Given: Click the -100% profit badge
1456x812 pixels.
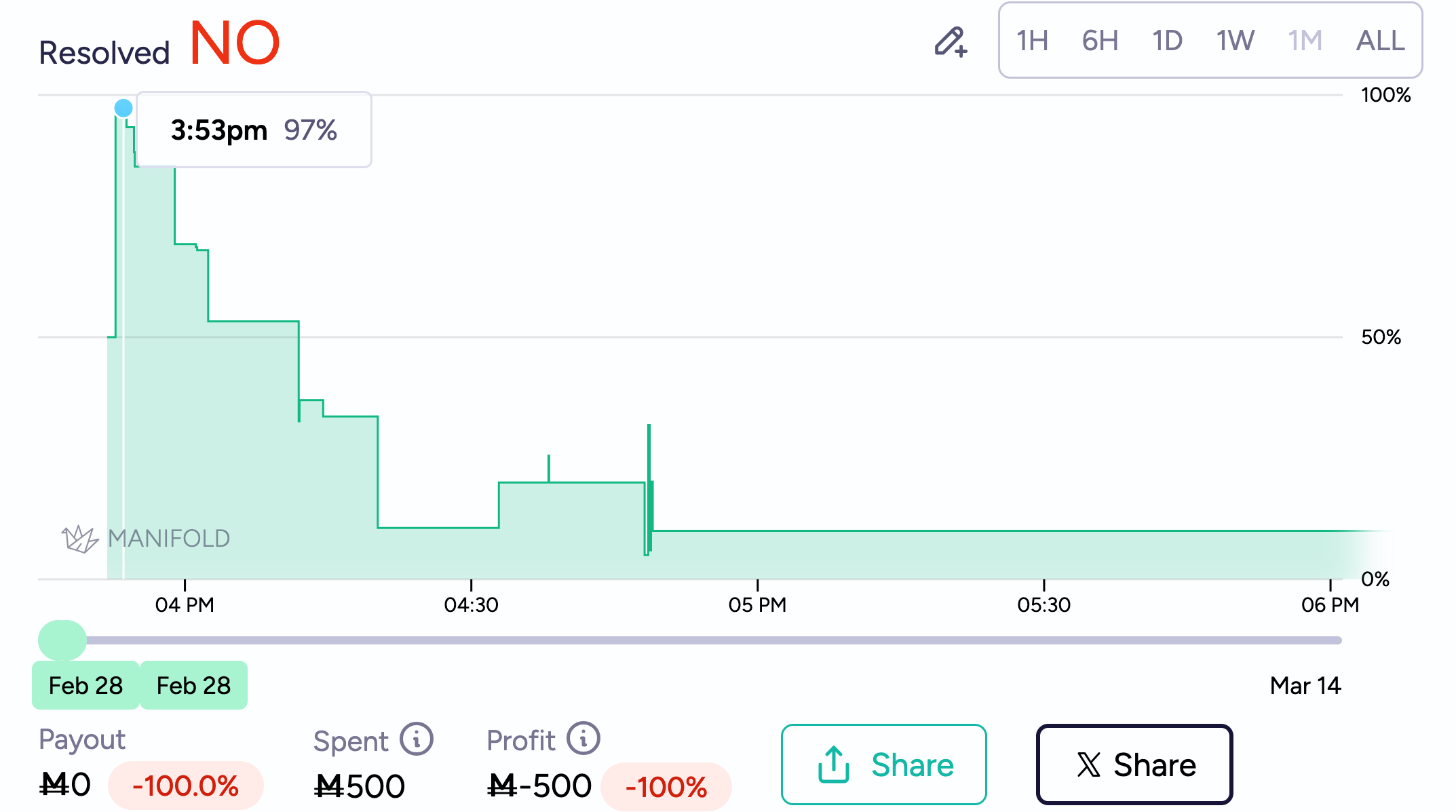Looking at the screenshot, I should [x=666, y=787].
